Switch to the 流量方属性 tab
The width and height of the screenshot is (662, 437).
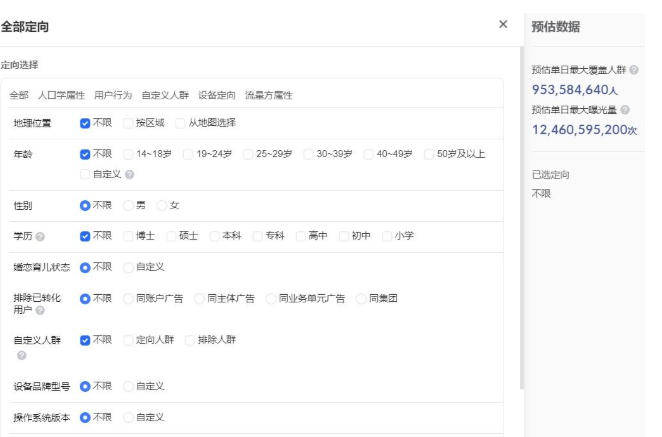point(269,95)
